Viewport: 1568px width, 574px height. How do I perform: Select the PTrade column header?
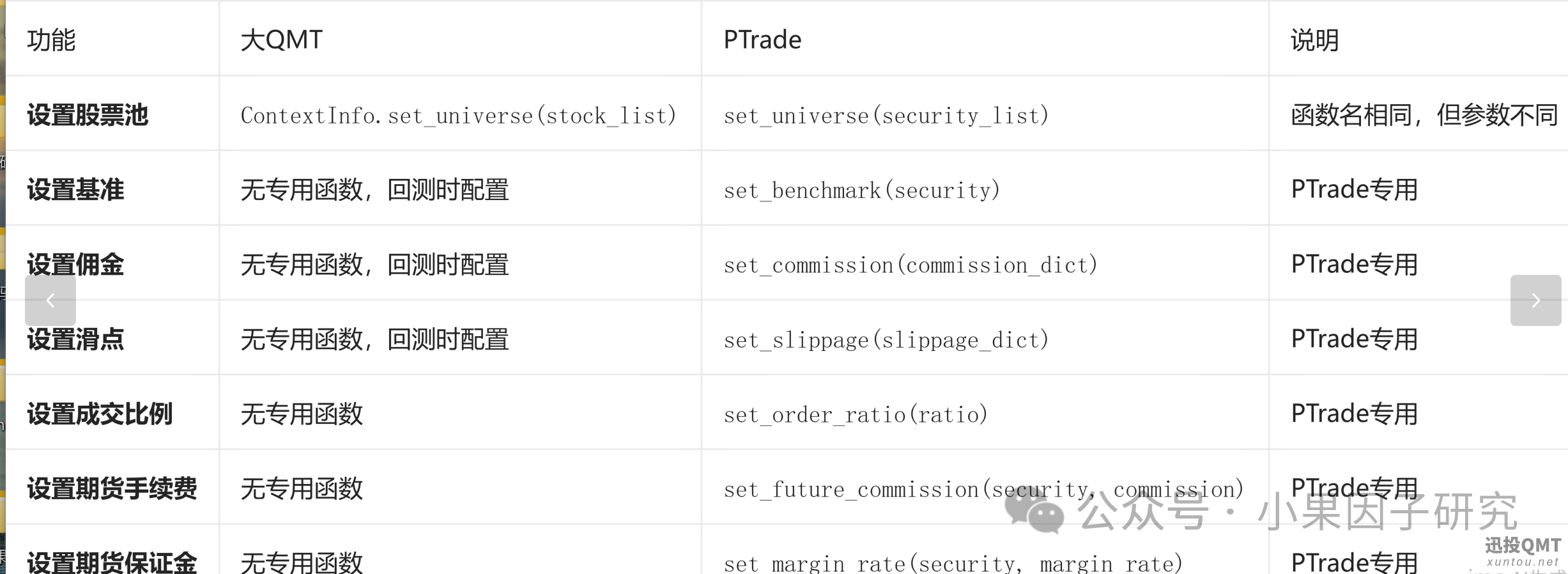(762, 40)
